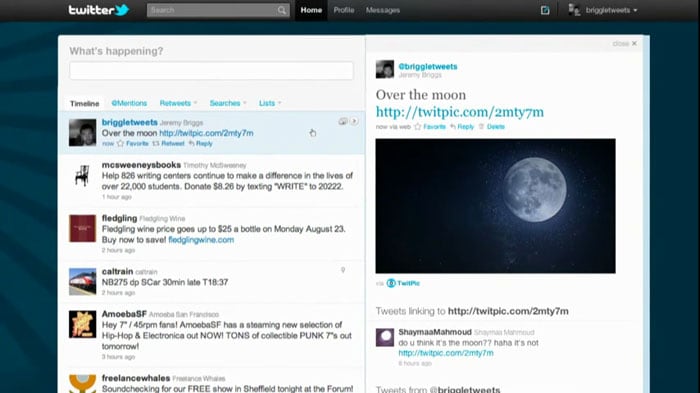The width and height of the screenshot is (700, 393).
Task: Click the What's happening tweet box
Action: (211, 71)
